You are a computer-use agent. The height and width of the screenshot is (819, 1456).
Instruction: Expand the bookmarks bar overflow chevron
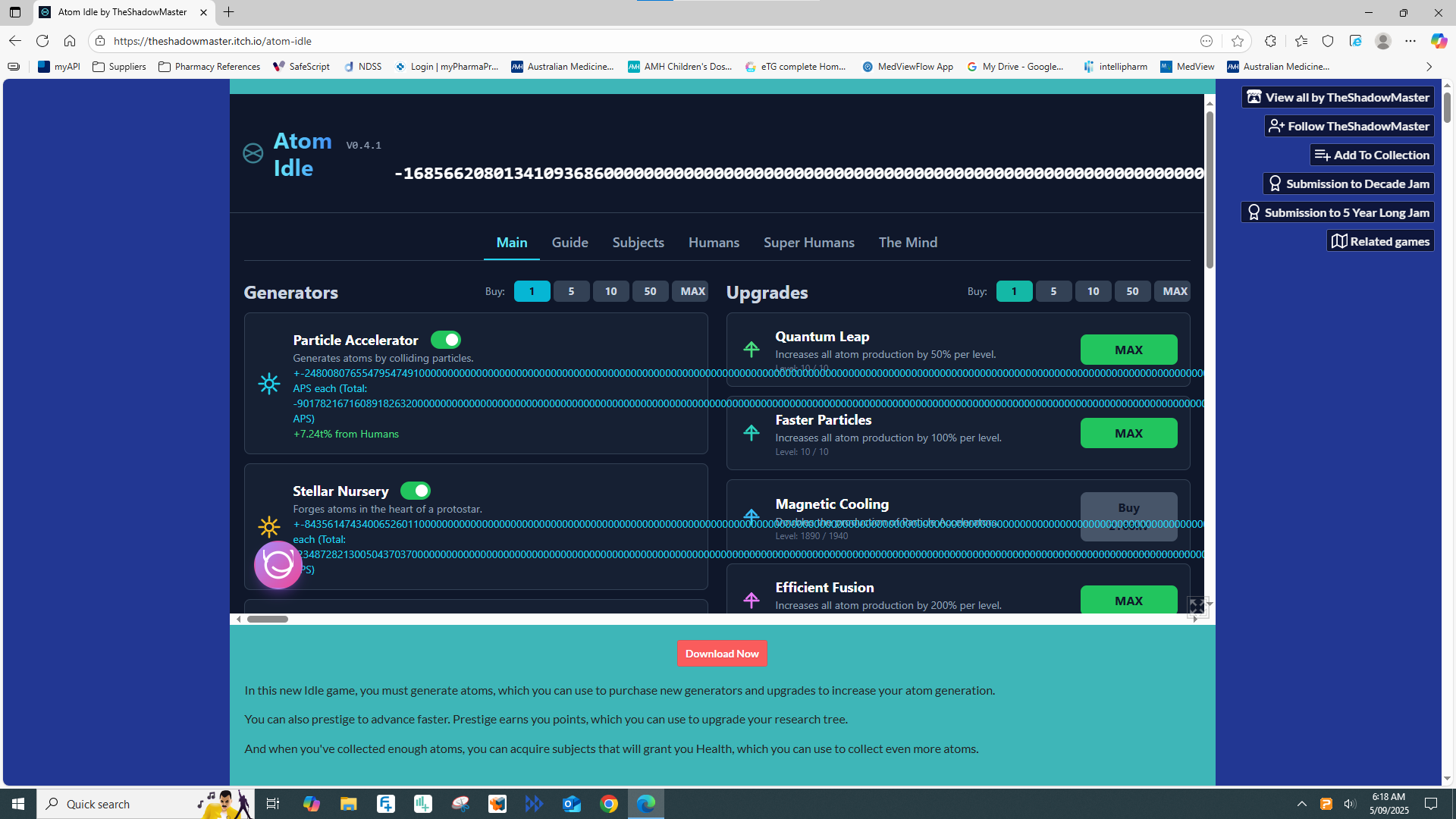click(x=1429, y=67)
